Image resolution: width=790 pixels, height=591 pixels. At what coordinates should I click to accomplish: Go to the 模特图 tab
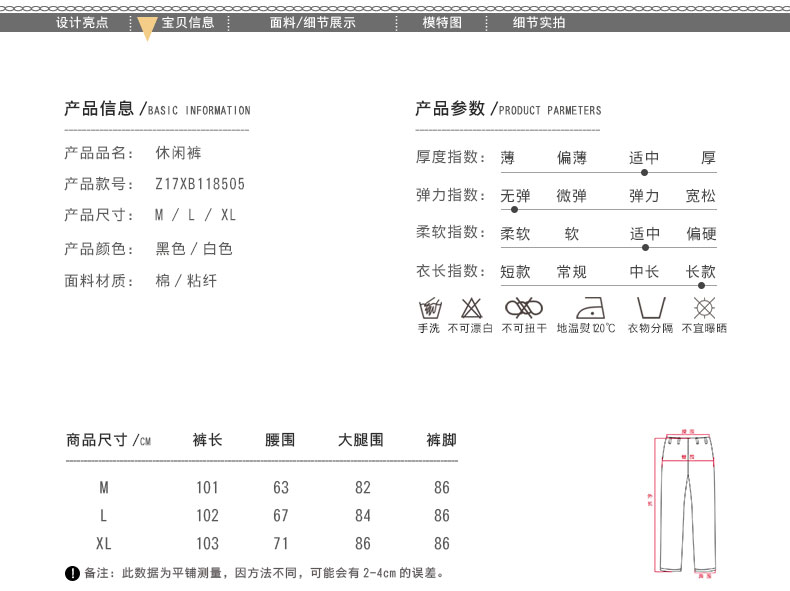pyautogui.click(x=442, y=22)
